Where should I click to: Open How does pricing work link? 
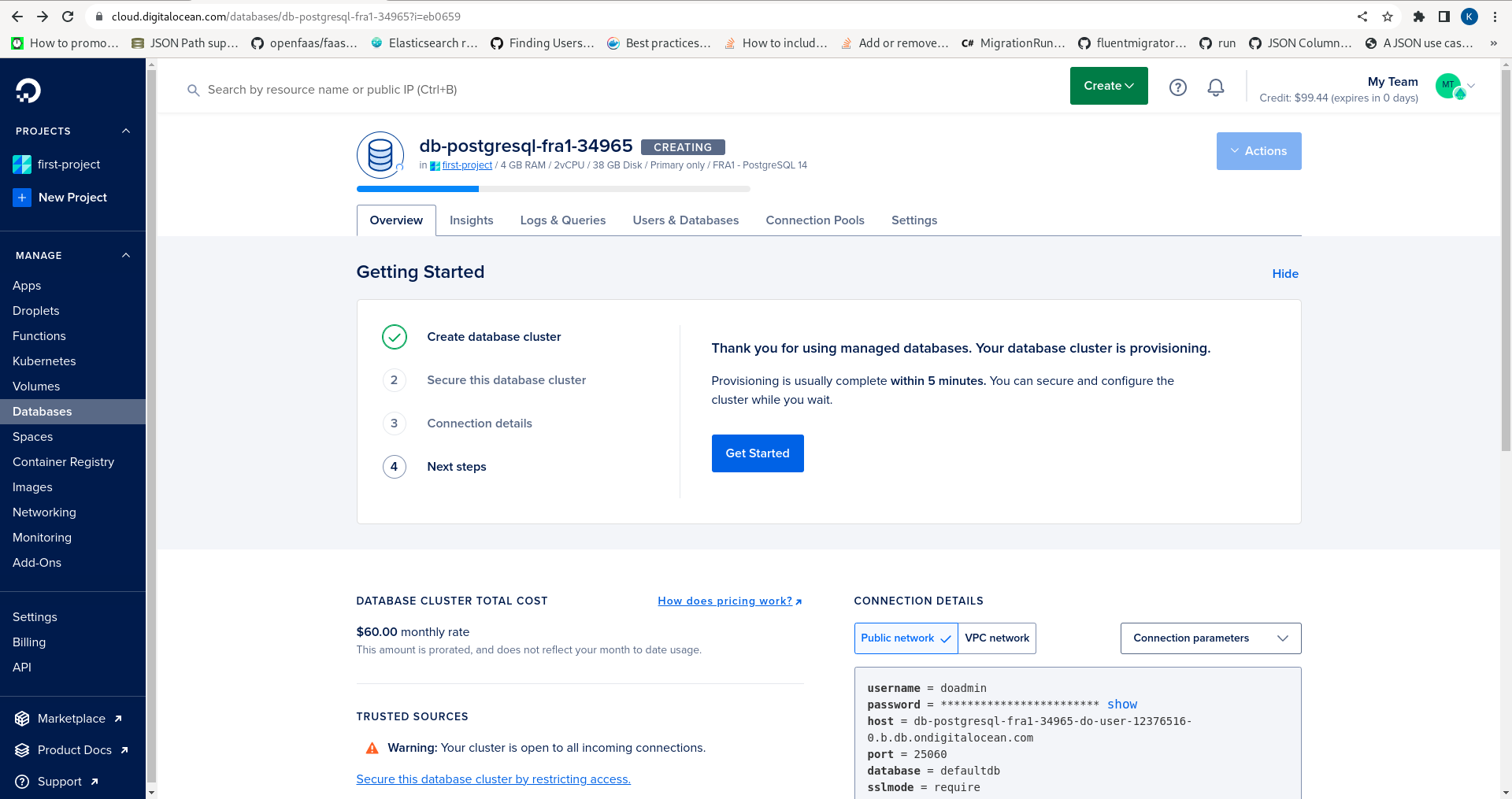(x=729, y=601)
